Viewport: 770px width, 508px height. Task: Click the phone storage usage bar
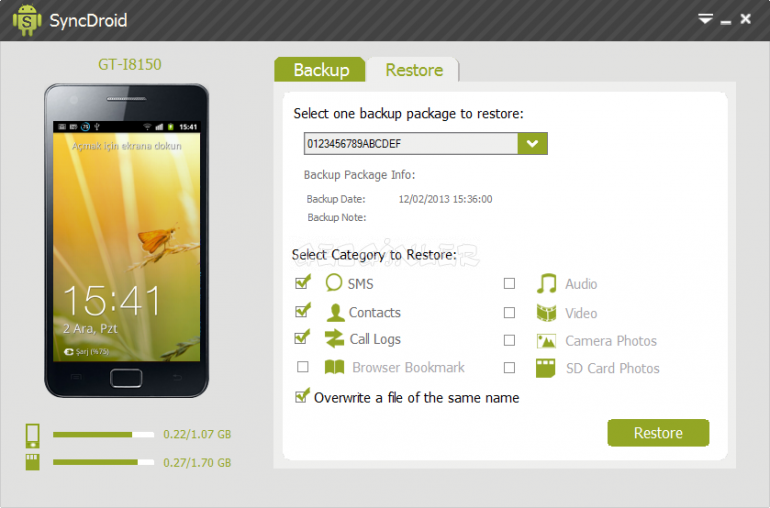pyautogui.click(x=104, y=434)
